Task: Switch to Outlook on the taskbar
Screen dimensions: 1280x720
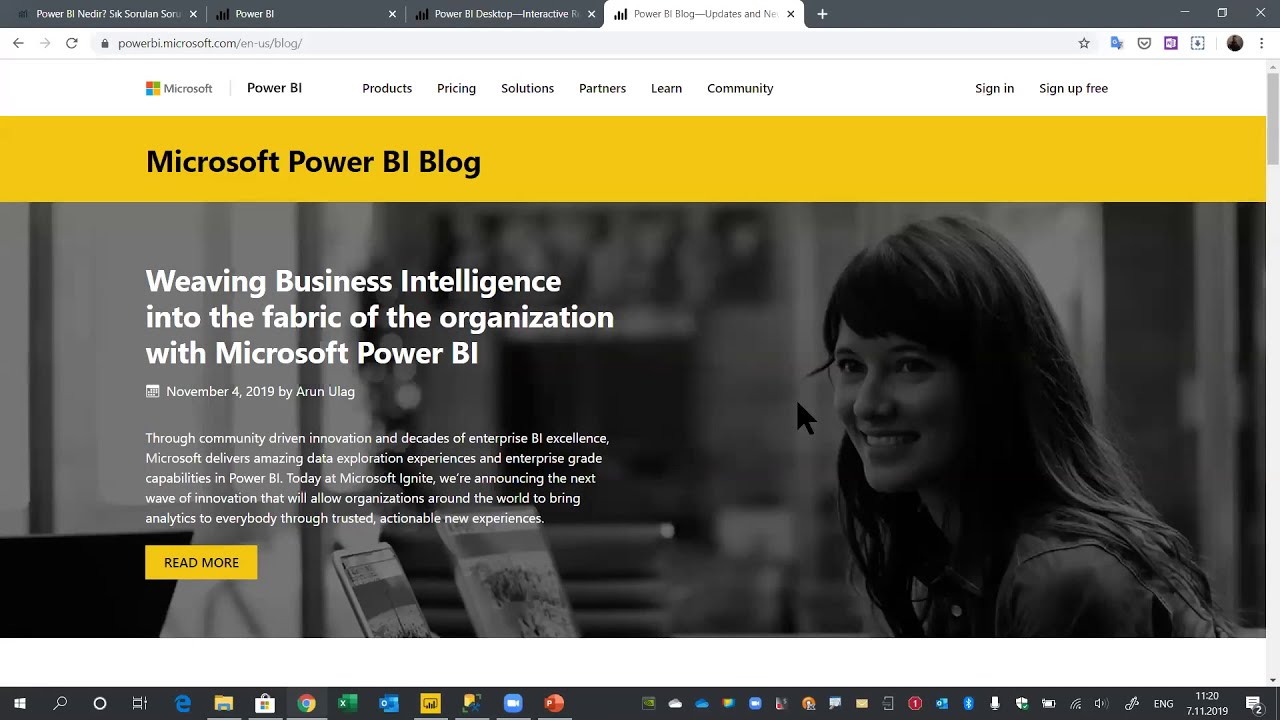Action: point(389,704)
